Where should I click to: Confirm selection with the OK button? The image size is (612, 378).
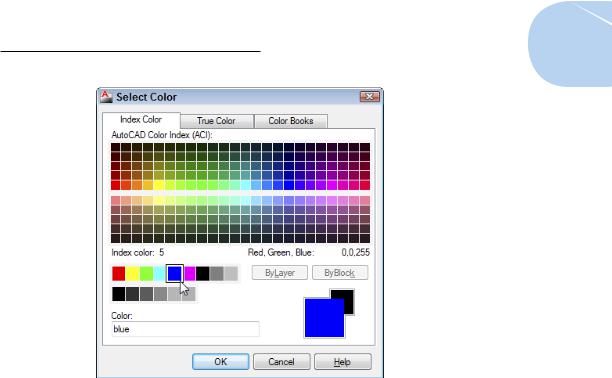point(221,362)
